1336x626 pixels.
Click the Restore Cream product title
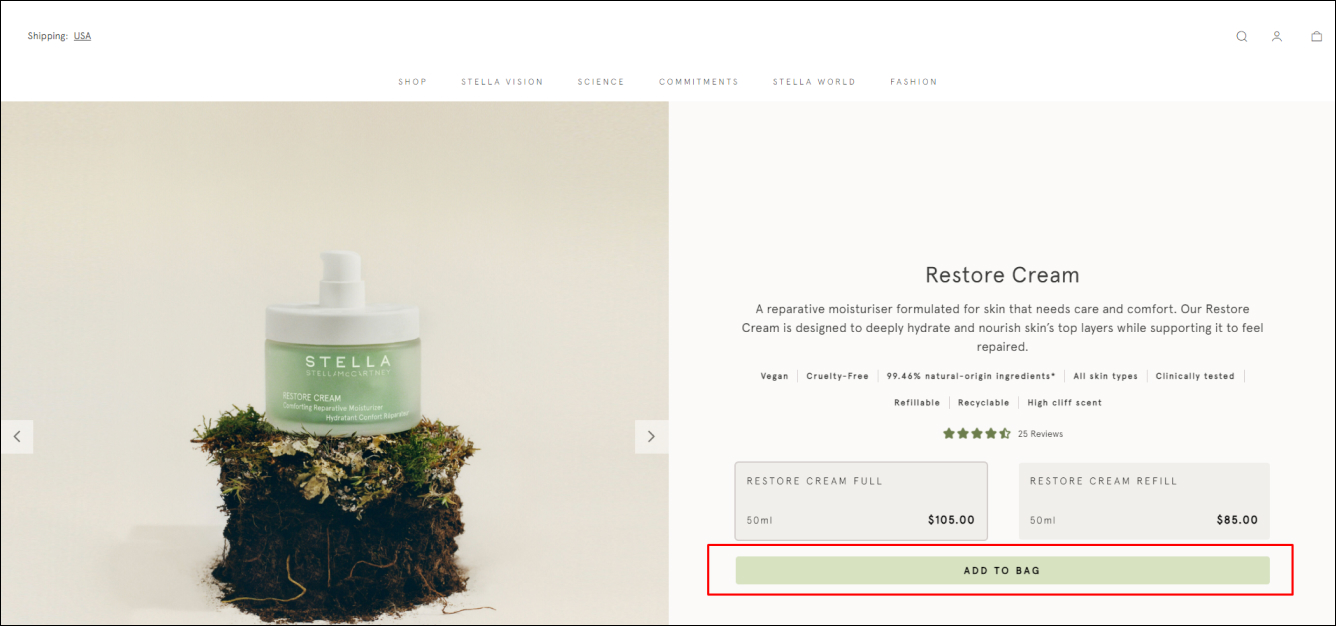point(1002,275)
